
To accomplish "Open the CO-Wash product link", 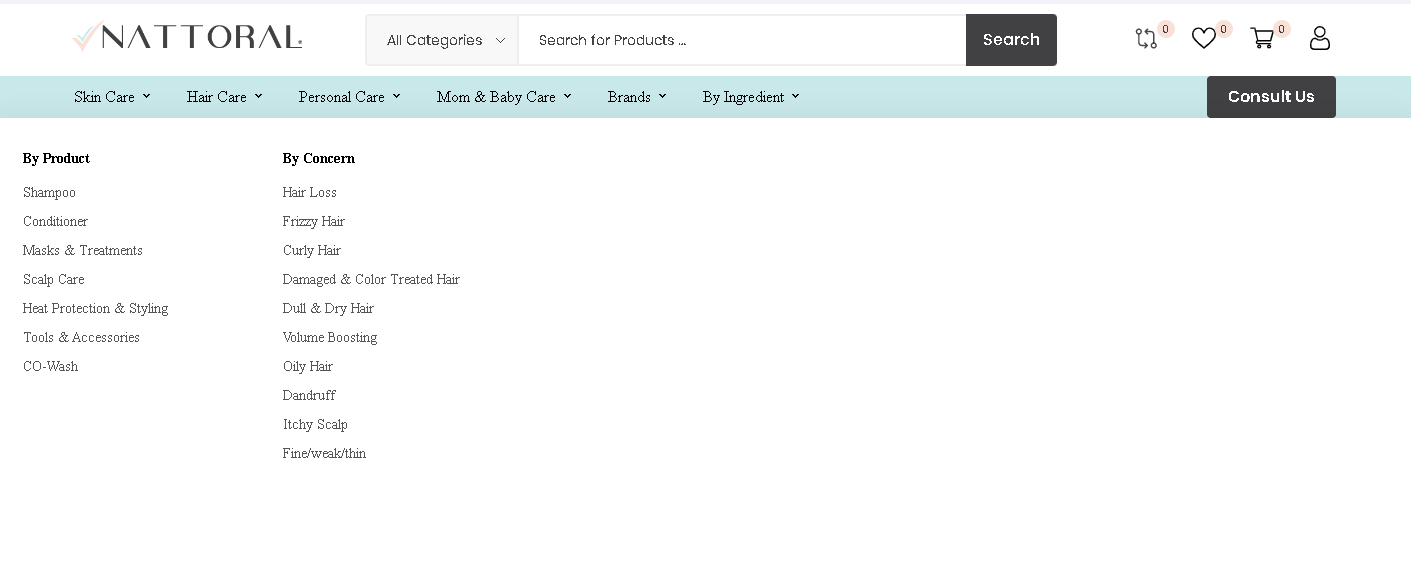I will (50, 366).
